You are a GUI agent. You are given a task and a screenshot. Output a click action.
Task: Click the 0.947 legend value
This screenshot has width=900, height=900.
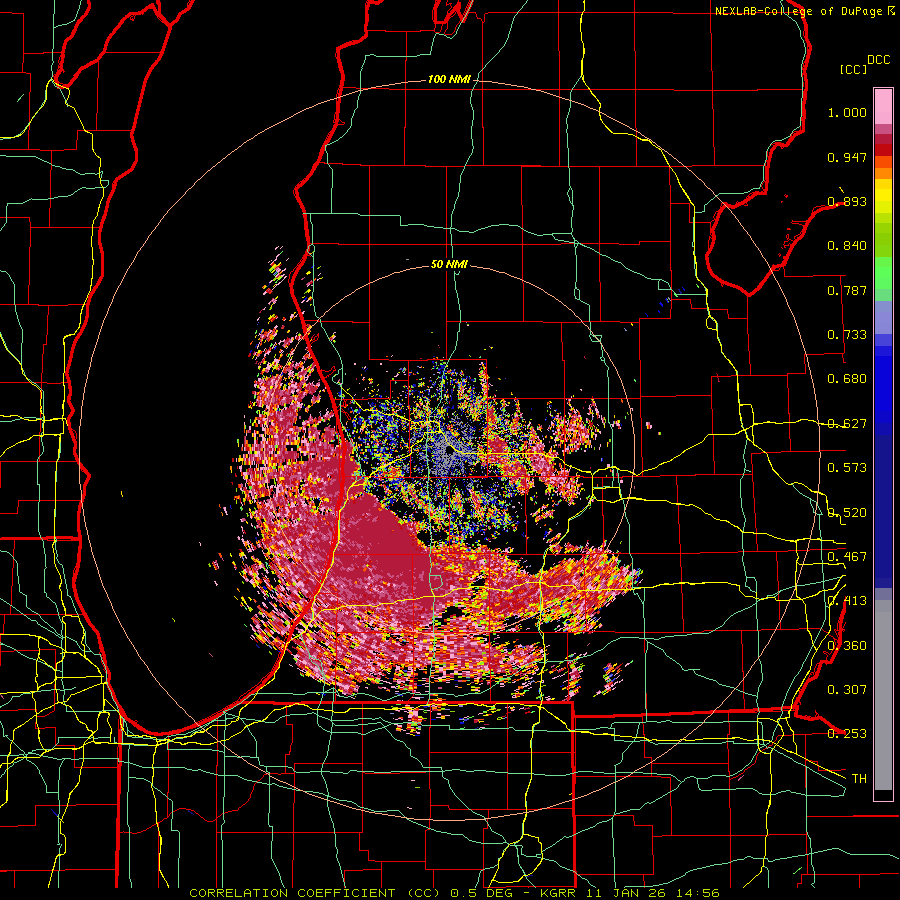click(847, 157)
